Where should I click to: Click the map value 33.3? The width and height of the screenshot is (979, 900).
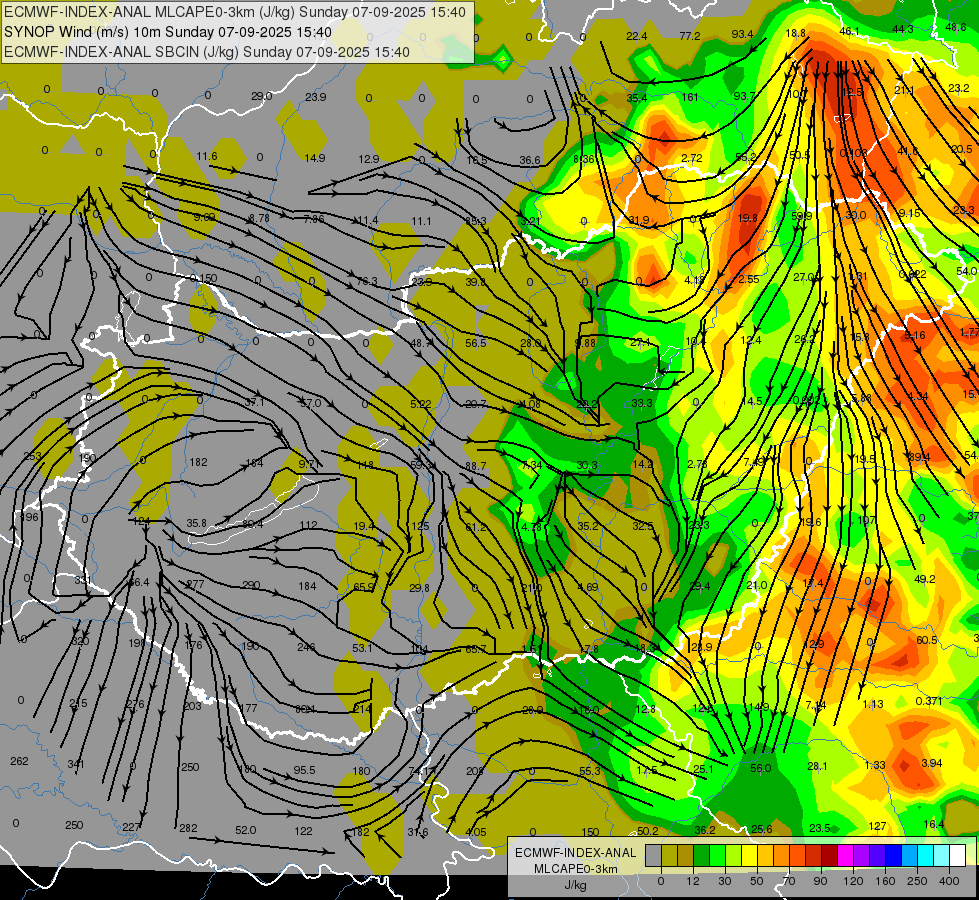pyautogui.click(x=642, y=403)
